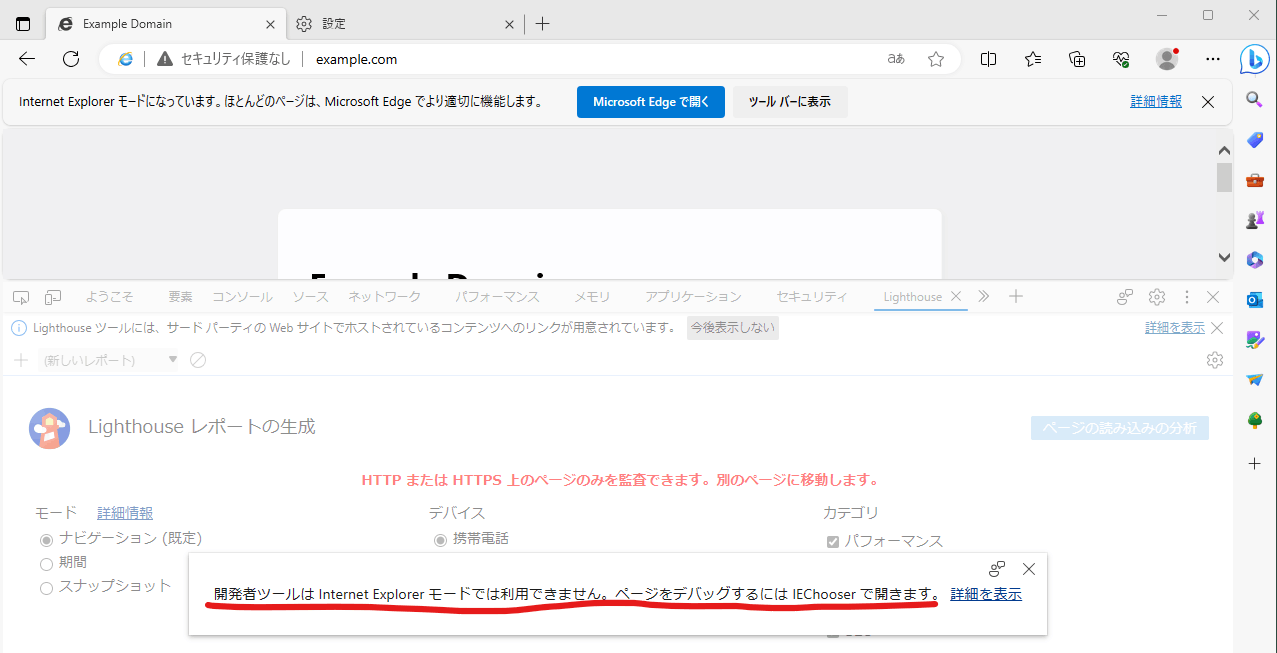Screen dimensions: 1277x653
Task: Select the スナップショット mode radio
Action: tap(46, 588)
